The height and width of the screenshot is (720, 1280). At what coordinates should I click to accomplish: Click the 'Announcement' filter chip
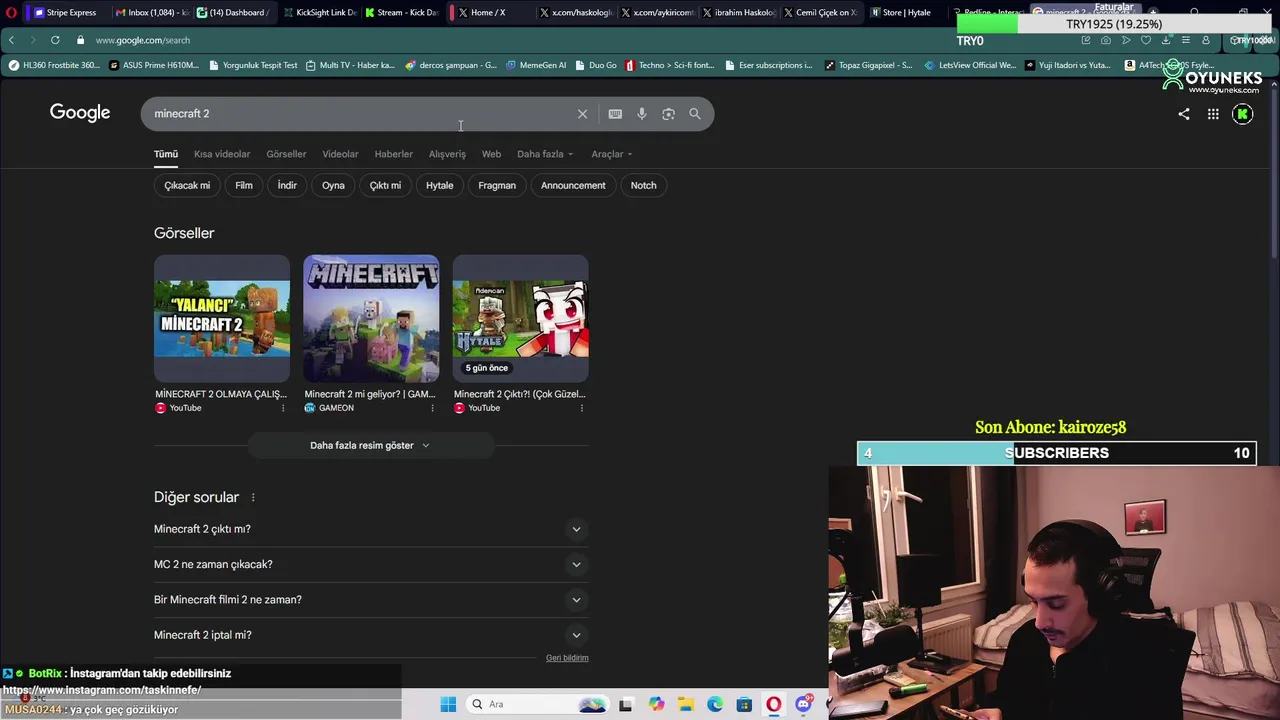(x=573, y=185)
